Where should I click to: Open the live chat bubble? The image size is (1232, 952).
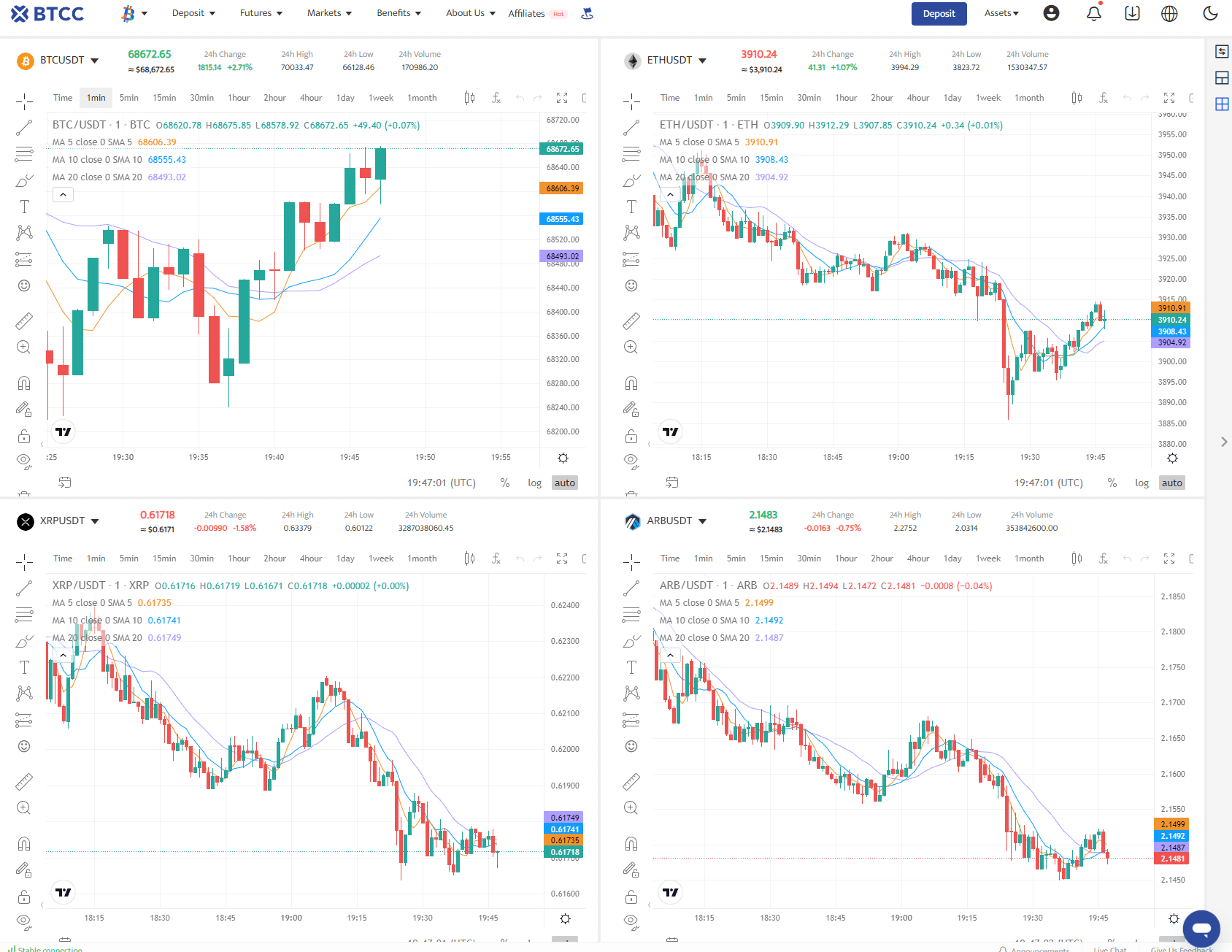[1201, 929]
